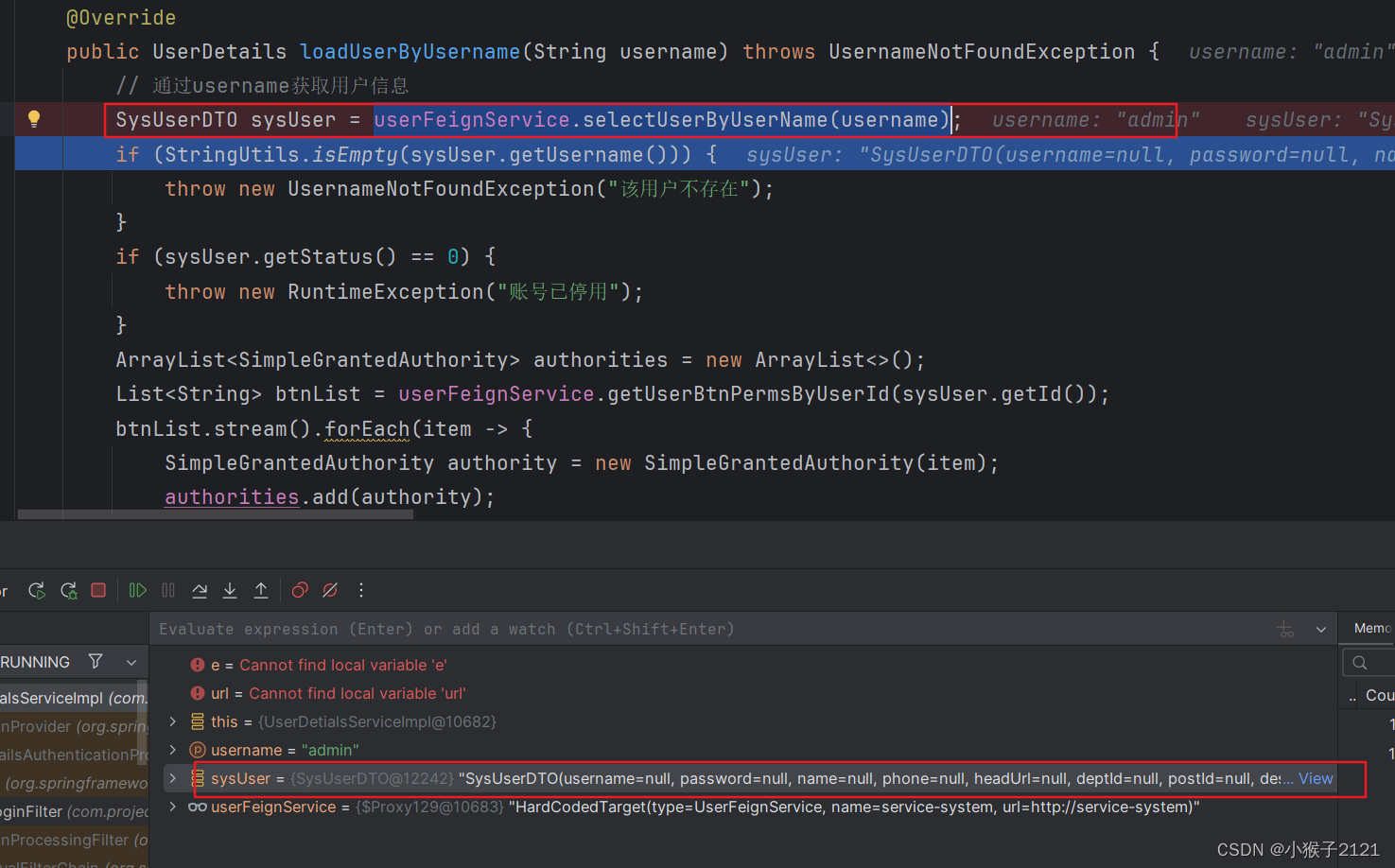This screenshot has width=1395, height=868.
Task: Expand the sysUser variable entry
Action: tap(172, 778)
